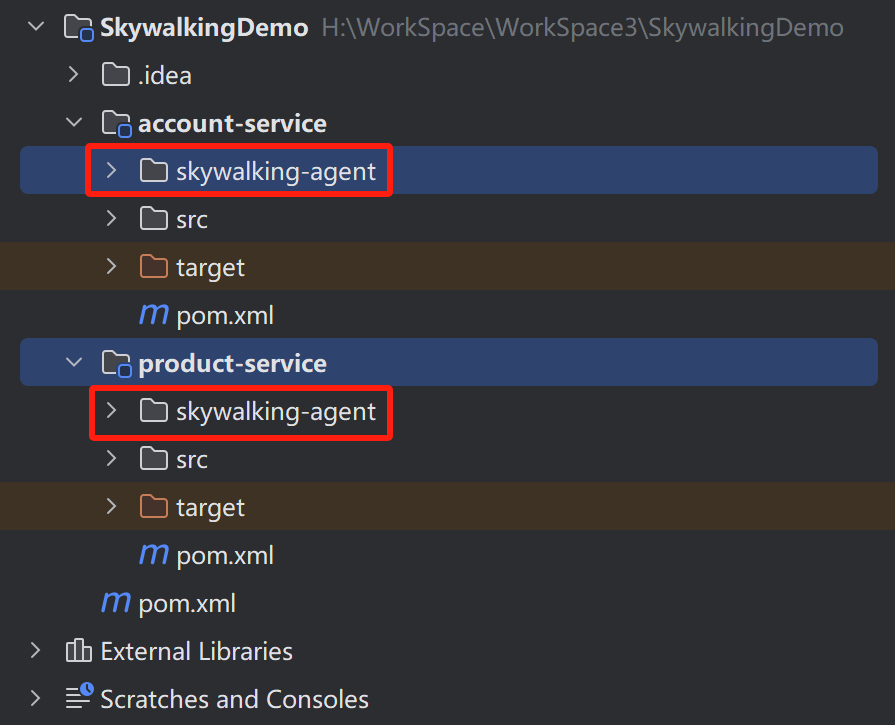Click the External Libraries icon

pos(78,650)
